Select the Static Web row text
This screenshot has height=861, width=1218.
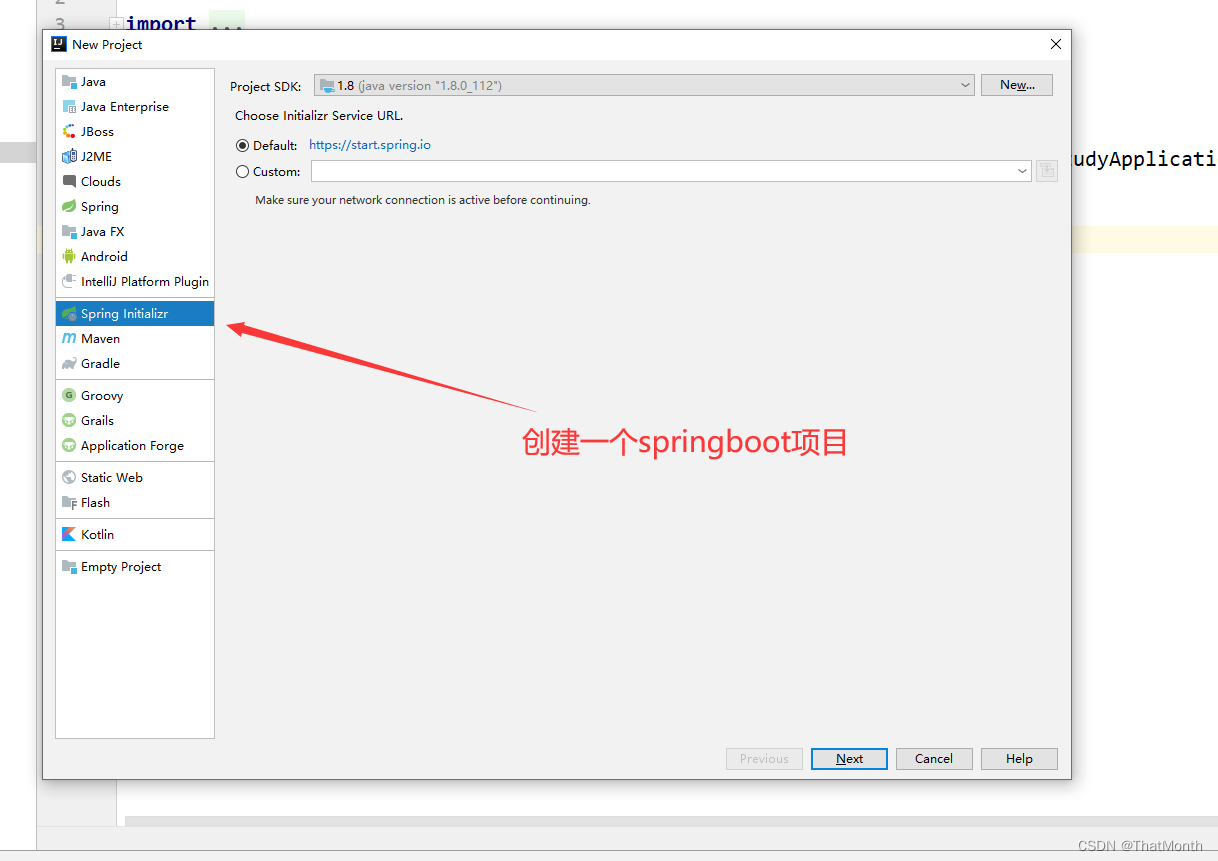point(112,478)
